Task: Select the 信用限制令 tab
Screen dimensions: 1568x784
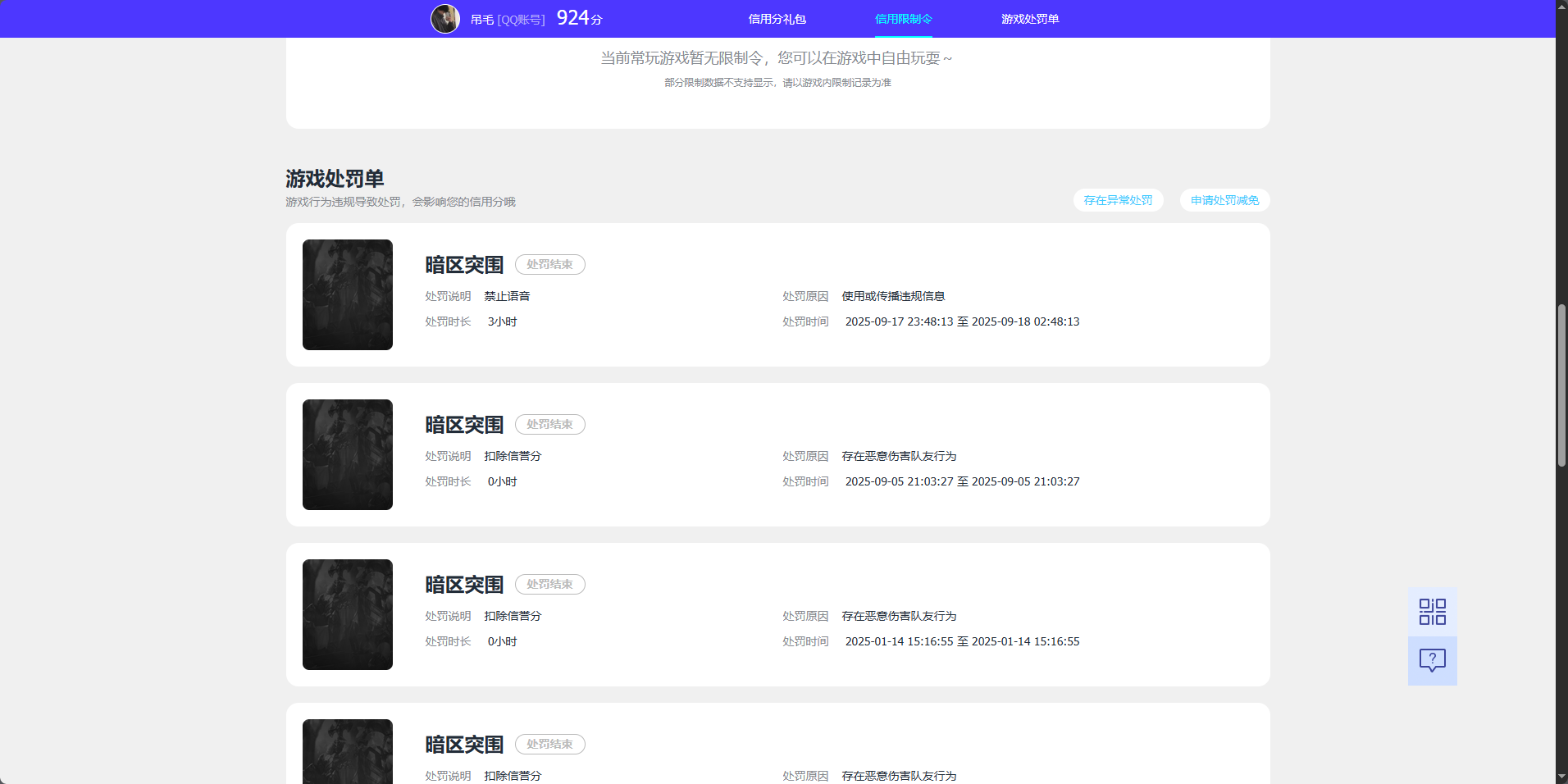Action: click(903, 18)
